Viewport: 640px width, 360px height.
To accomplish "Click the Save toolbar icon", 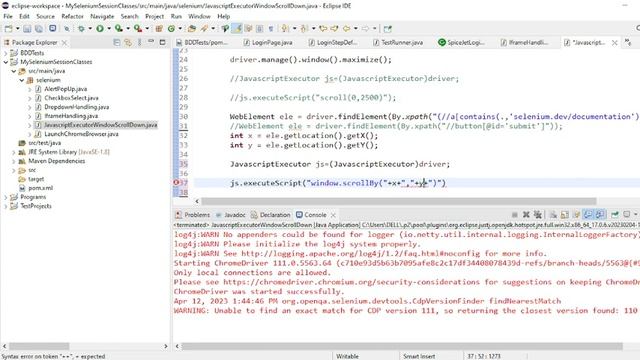I will 27,29.
